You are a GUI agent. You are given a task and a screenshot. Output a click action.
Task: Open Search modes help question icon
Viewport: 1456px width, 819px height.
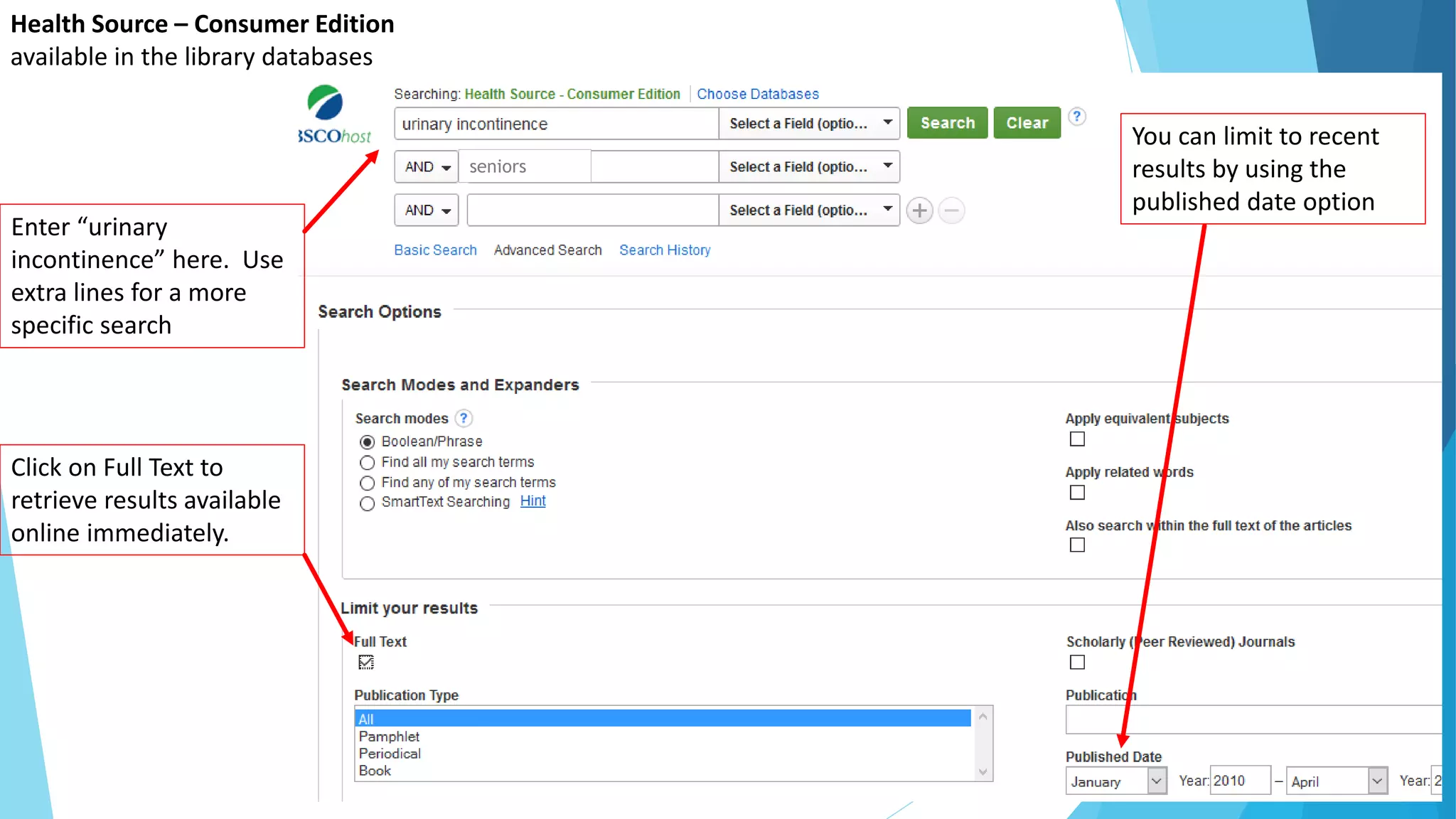464,418
